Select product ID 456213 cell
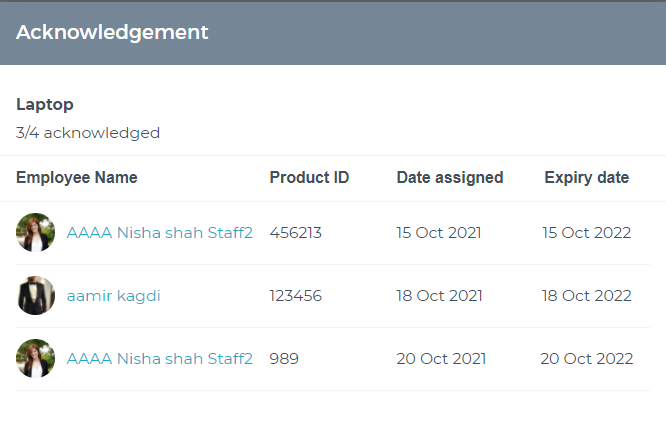The image size is (666, 432). click(296, 232)
